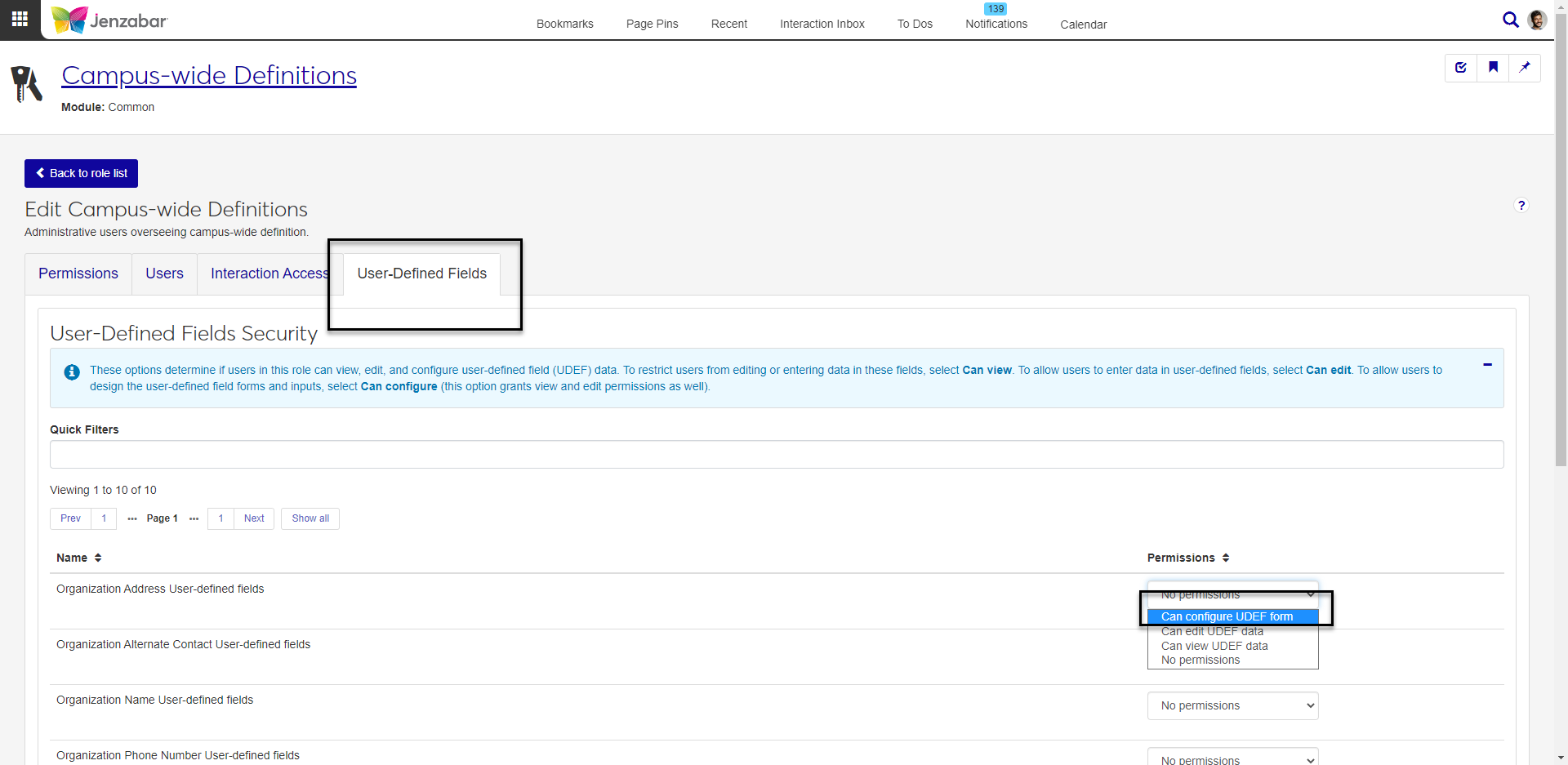Open the user profile avatar
Viewport: 1568px width, 765px height.
pyautogui.click(x=1536, y=20)
